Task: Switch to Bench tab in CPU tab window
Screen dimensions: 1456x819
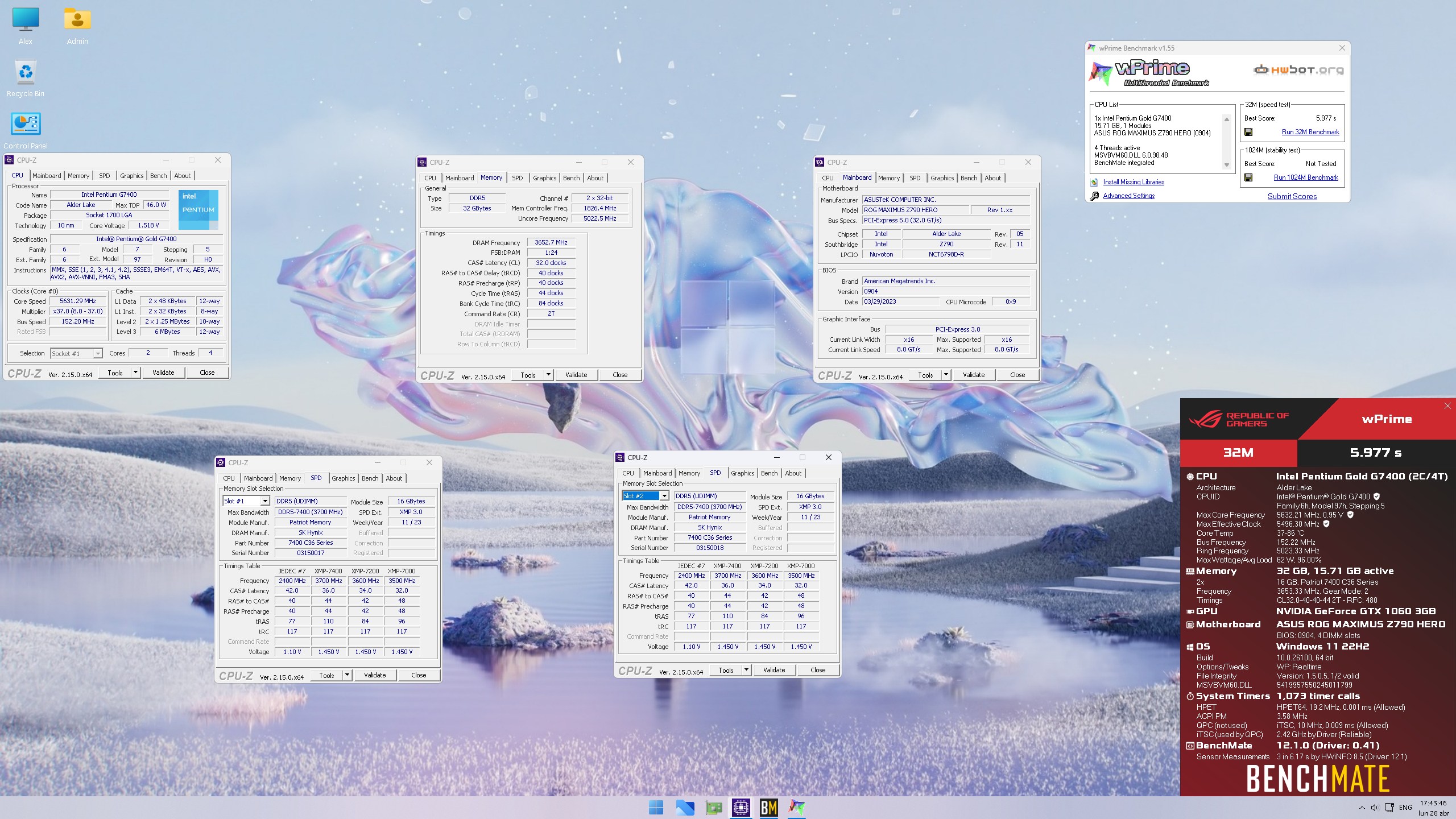Action: (x=158, y=176)
